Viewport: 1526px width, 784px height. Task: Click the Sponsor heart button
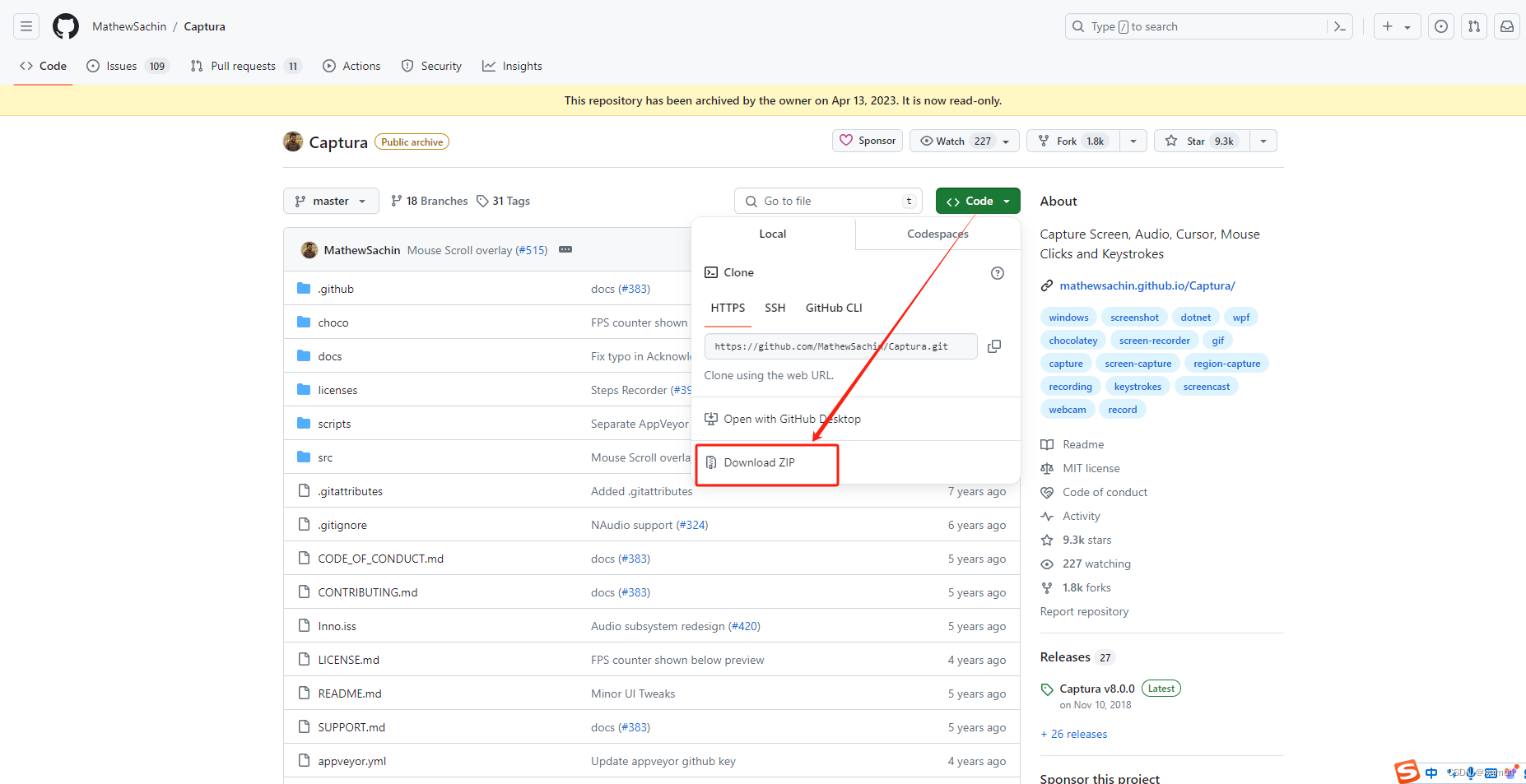[868, 141]
